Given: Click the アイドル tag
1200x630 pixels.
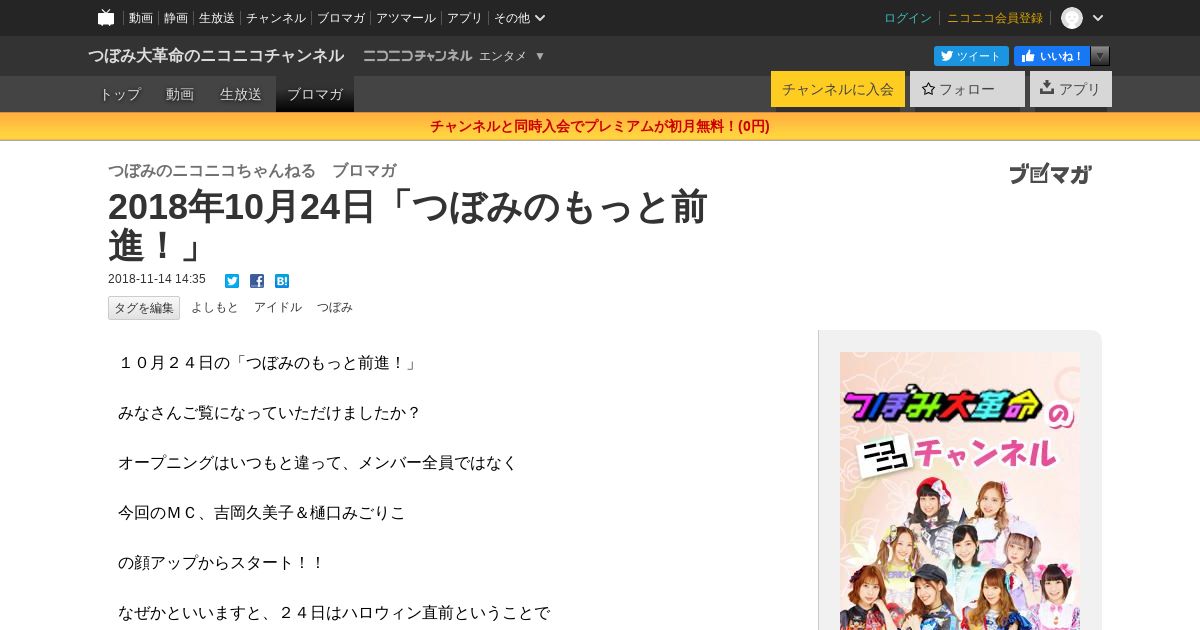Looking at the screenshot, I should point(278,308).
